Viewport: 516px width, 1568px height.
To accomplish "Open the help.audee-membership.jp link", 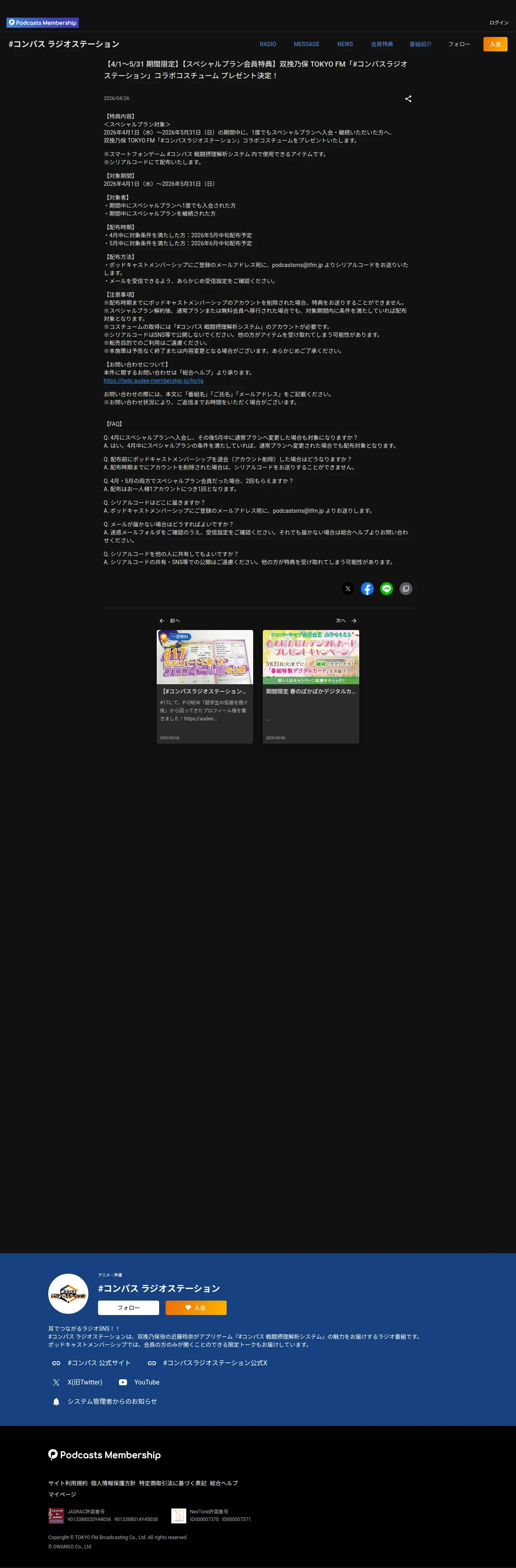I will coord(154,381).
